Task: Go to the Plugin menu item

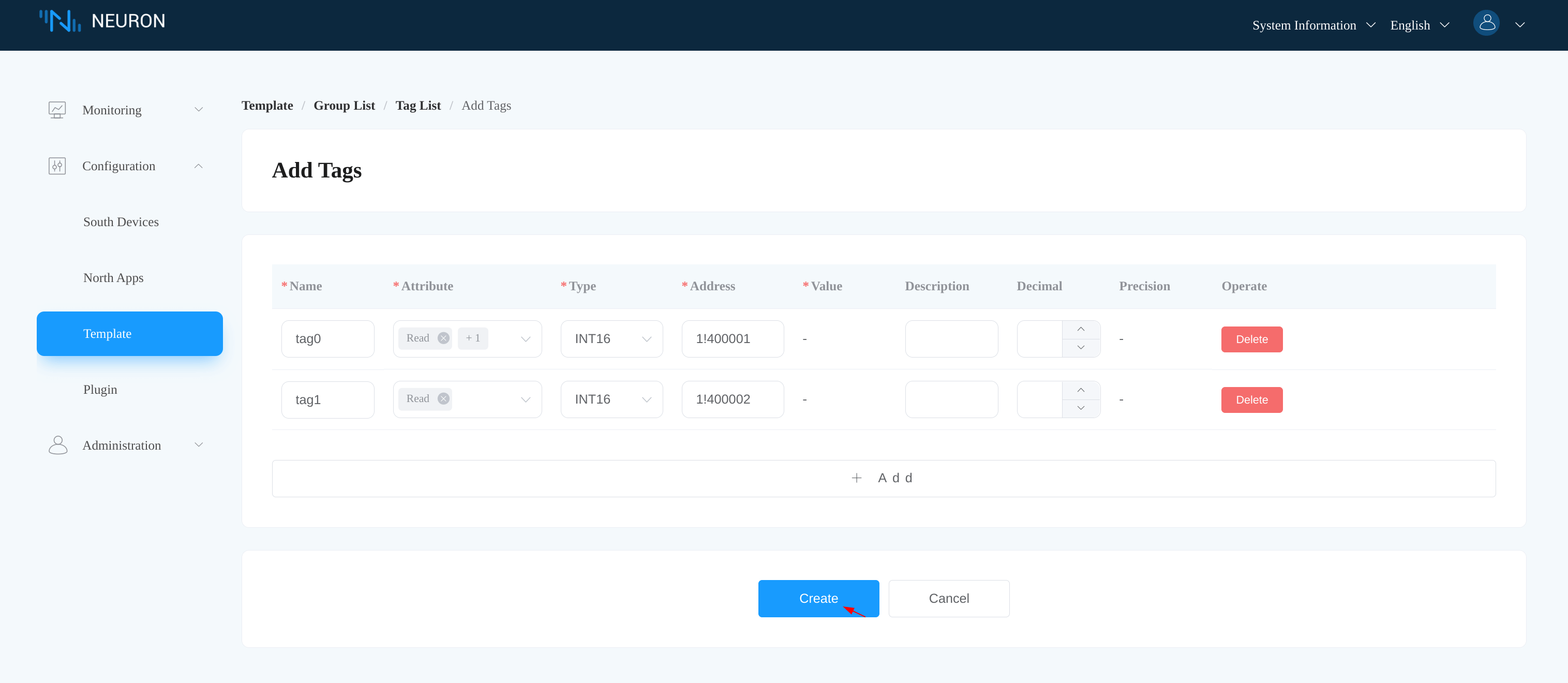Action: click(x=100, y=390)
